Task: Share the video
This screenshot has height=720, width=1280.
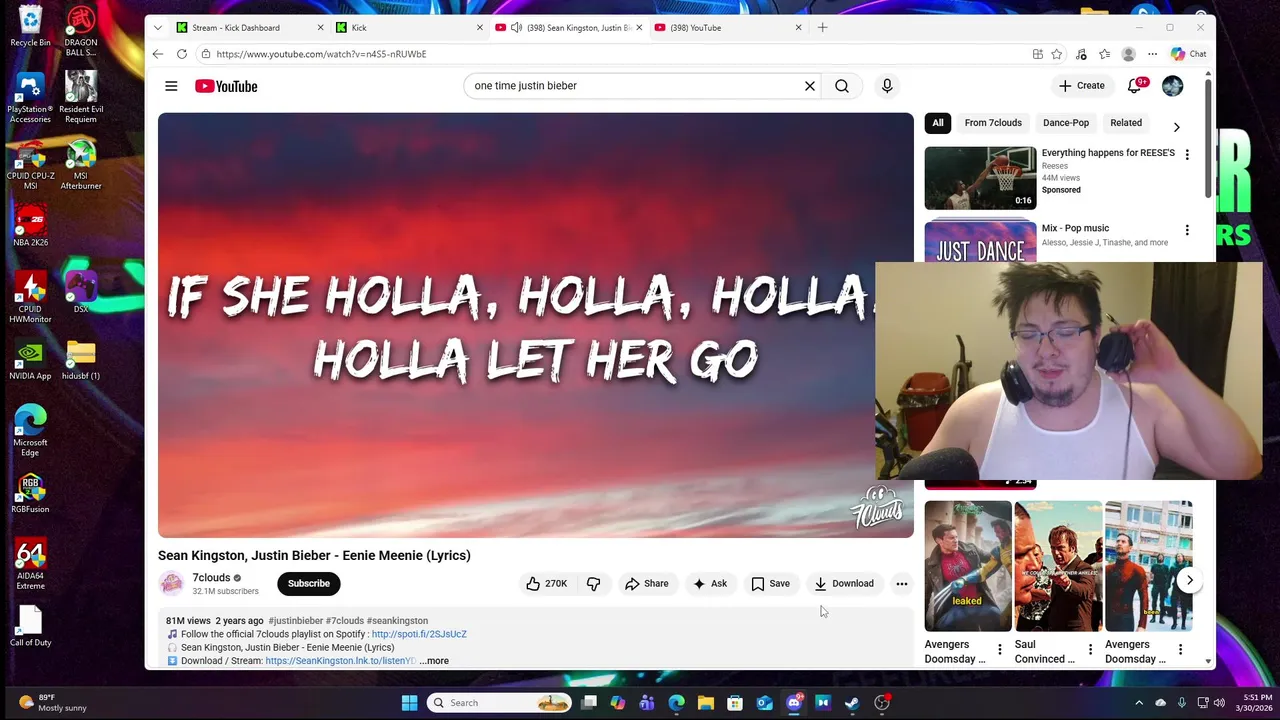Action: 646,584
